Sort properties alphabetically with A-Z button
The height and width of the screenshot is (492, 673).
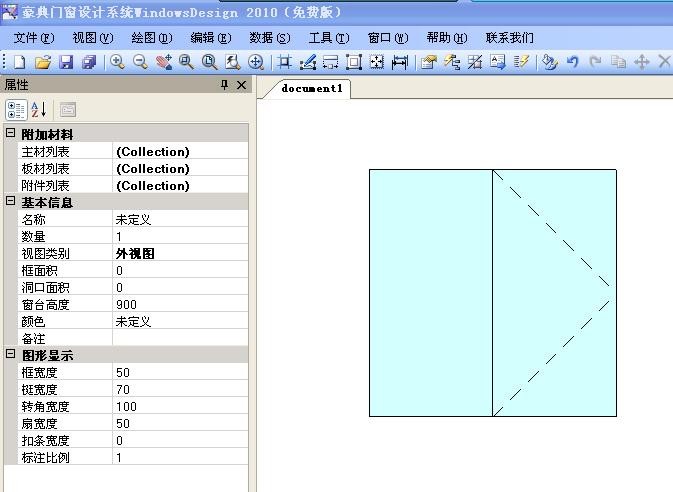pos(39,110)
